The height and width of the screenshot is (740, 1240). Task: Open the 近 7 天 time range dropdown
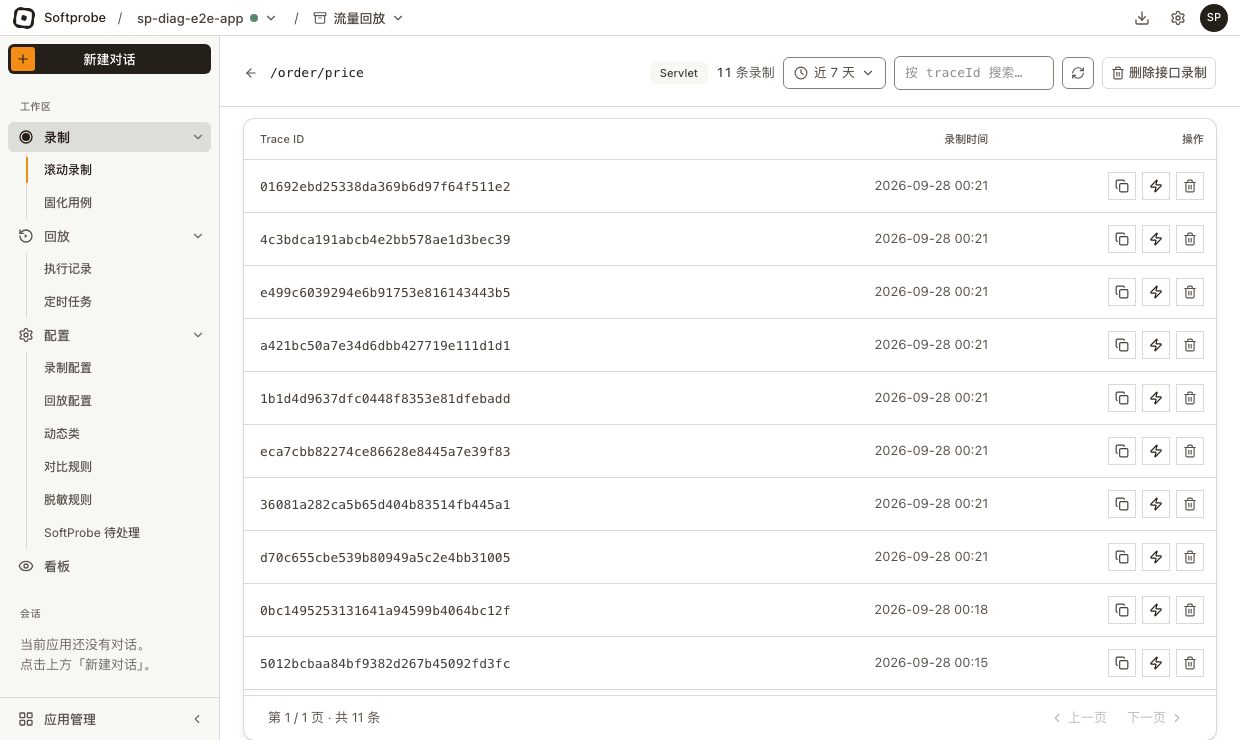click(834, 73)
